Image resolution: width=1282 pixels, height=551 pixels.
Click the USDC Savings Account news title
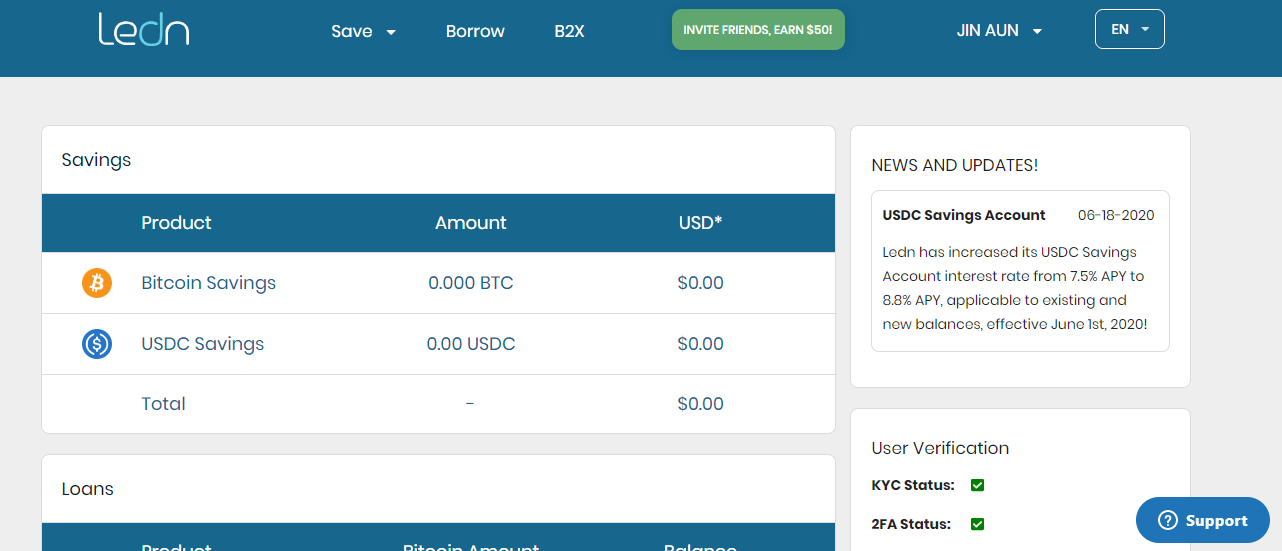964,215
